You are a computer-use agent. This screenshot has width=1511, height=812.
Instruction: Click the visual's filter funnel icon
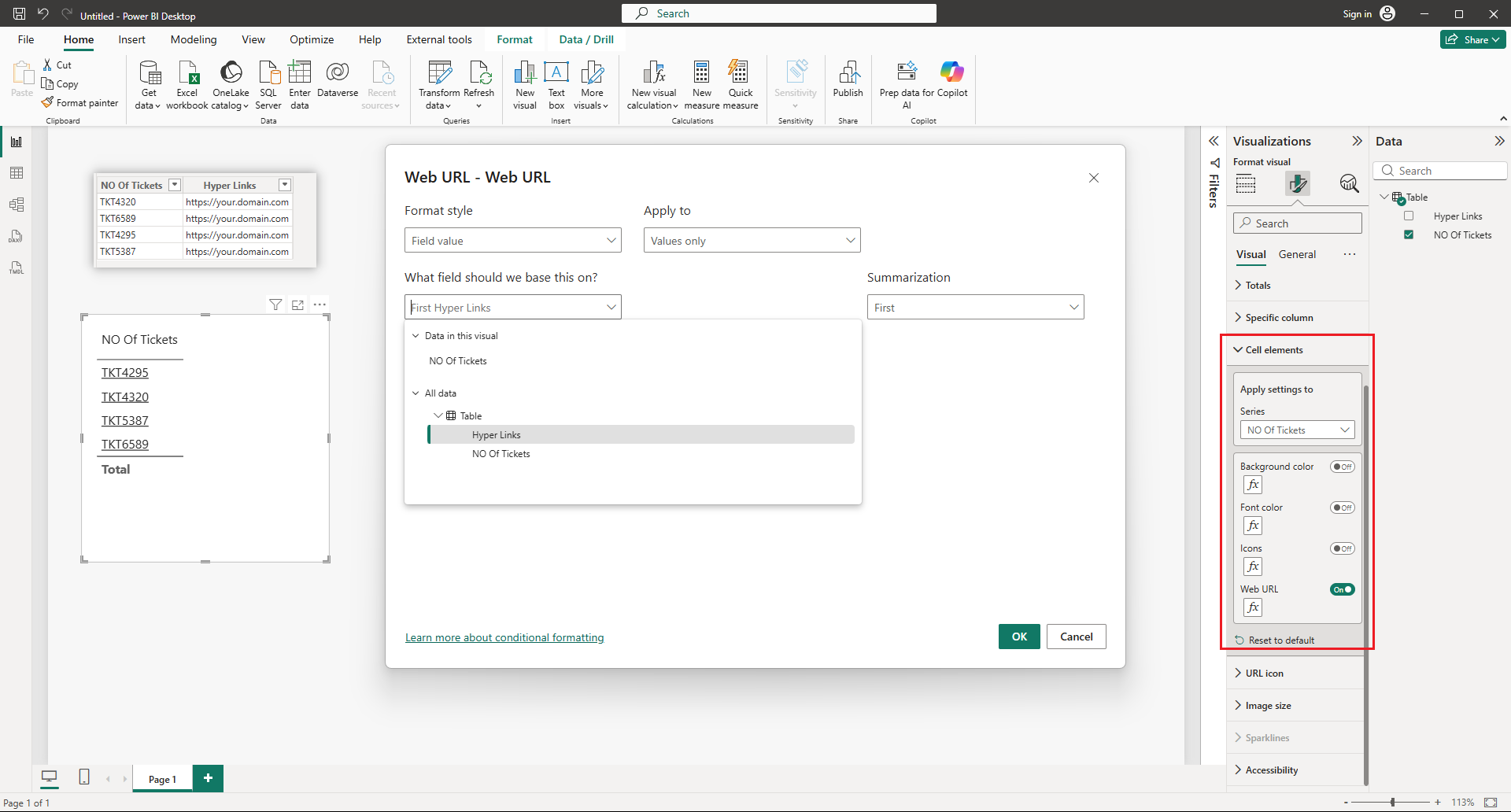click(x=275, y=304)
